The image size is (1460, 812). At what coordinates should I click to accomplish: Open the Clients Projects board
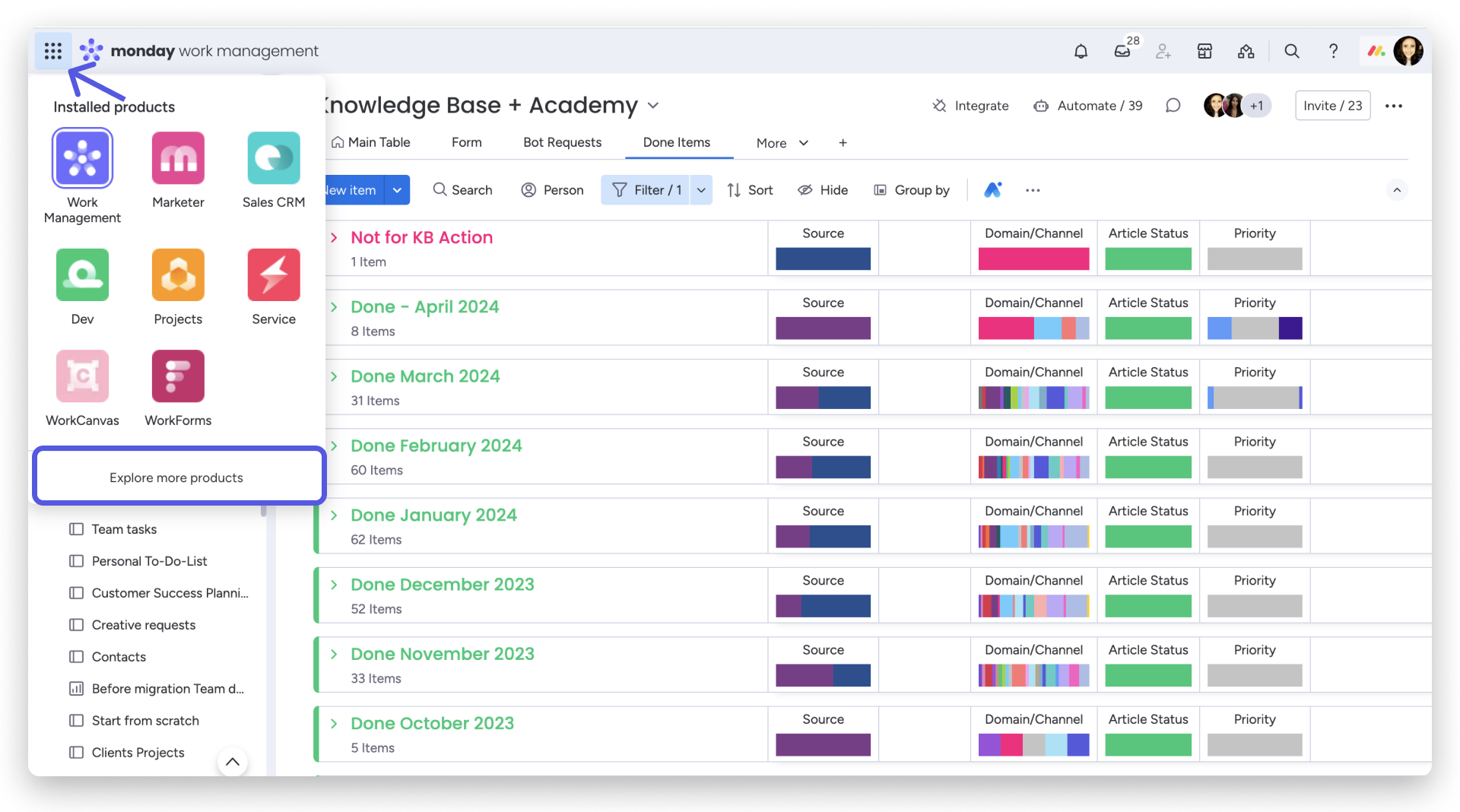(x=138, y=753)
